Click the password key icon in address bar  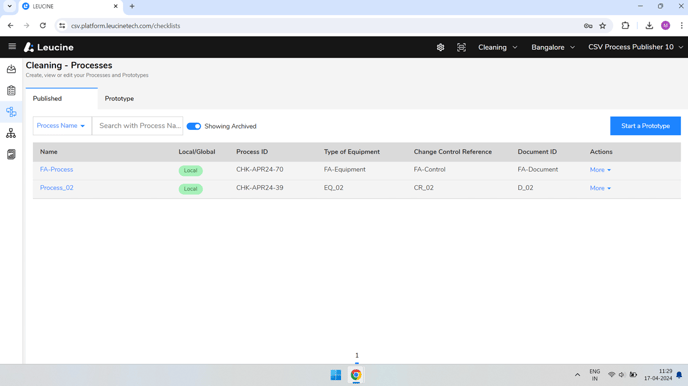588,26
